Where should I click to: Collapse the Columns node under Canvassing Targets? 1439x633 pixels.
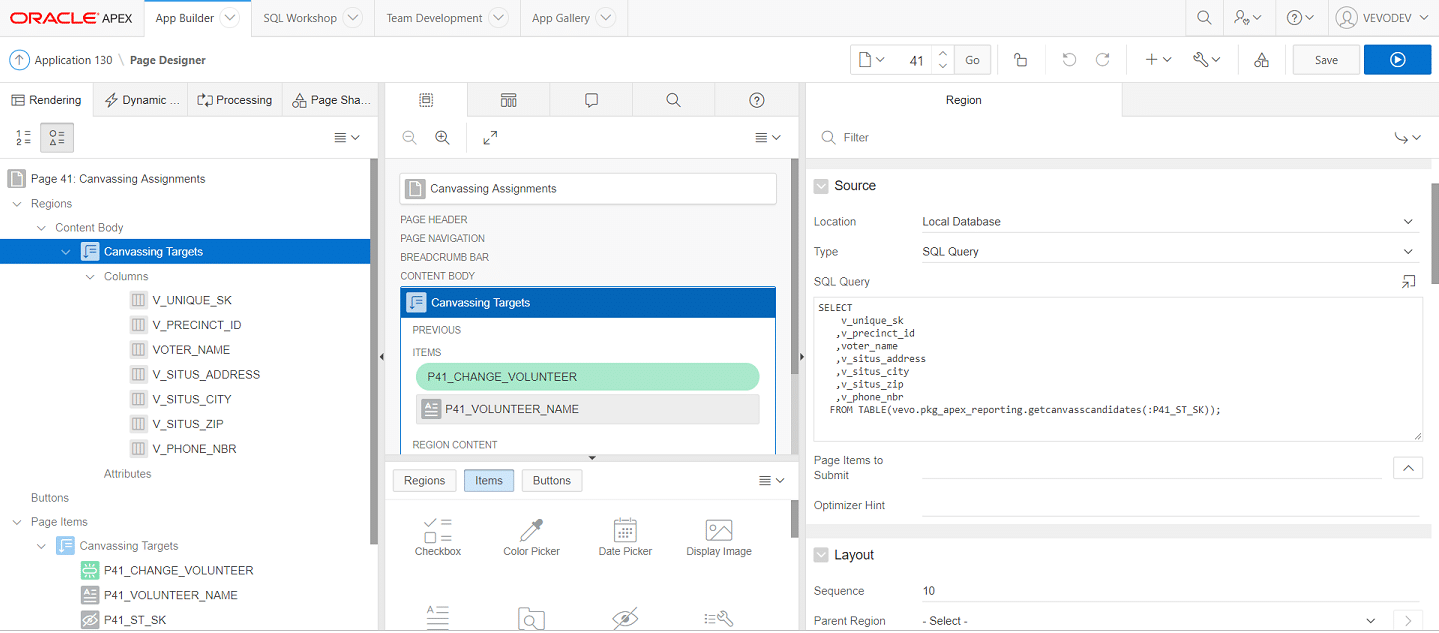tap(89, 276)
